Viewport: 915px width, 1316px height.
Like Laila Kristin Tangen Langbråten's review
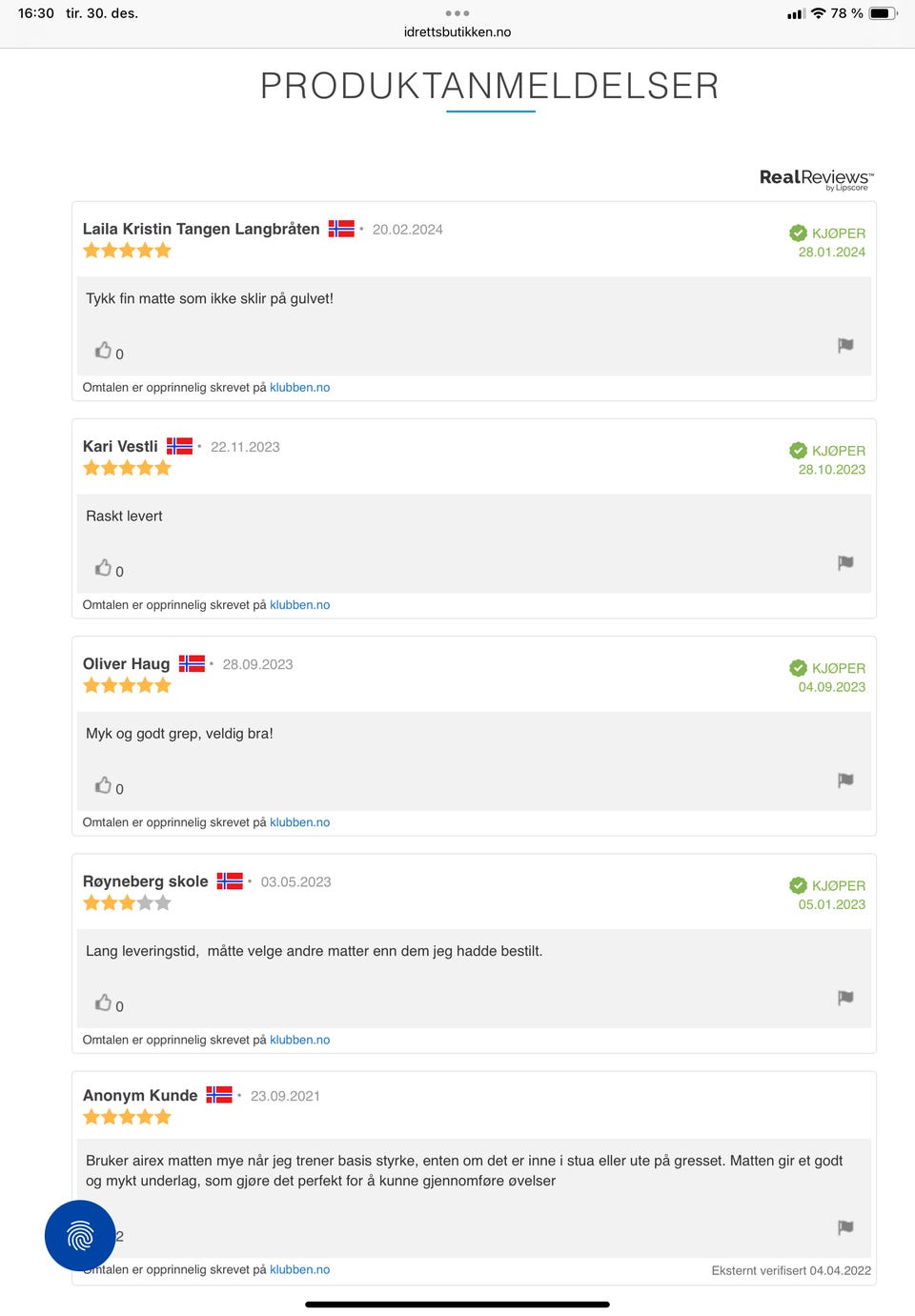pyautogui.click(x=103, y=351)
